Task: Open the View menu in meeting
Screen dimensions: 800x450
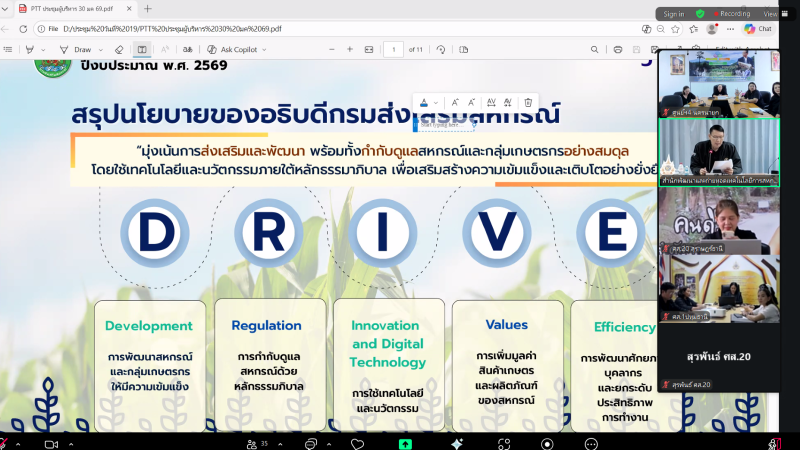Action: click(770, 14)
